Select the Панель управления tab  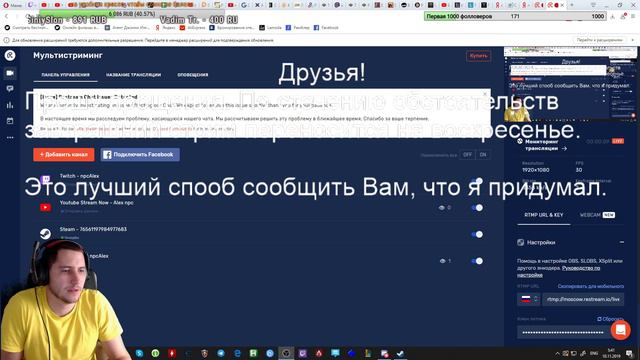[65, 75]
